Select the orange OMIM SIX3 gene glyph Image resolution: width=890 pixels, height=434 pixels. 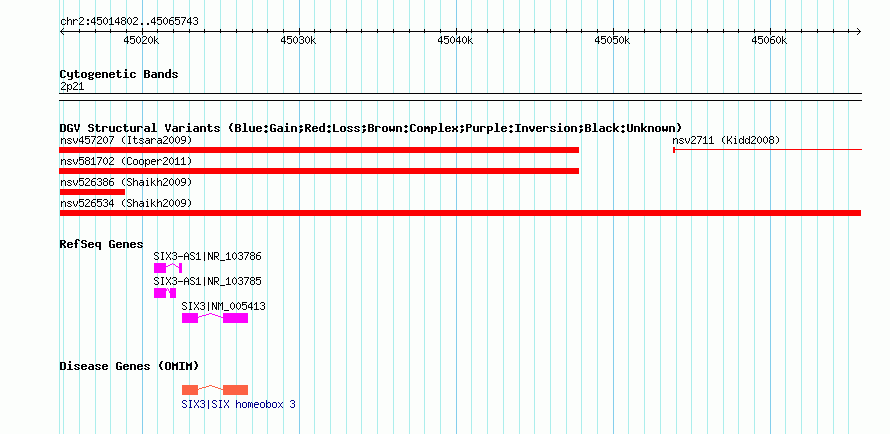tap(215, 390)
